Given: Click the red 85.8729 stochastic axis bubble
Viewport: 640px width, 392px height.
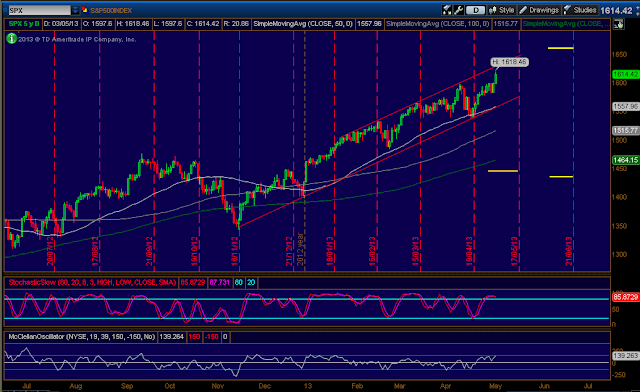Looking at the screenshot, I should click(625, 297).
